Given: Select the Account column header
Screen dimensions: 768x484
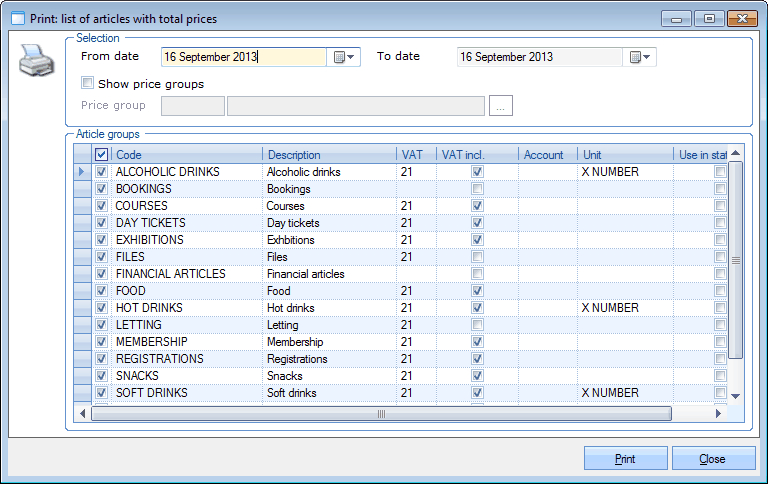Looking at the screenshot, I should coord(546,155).
